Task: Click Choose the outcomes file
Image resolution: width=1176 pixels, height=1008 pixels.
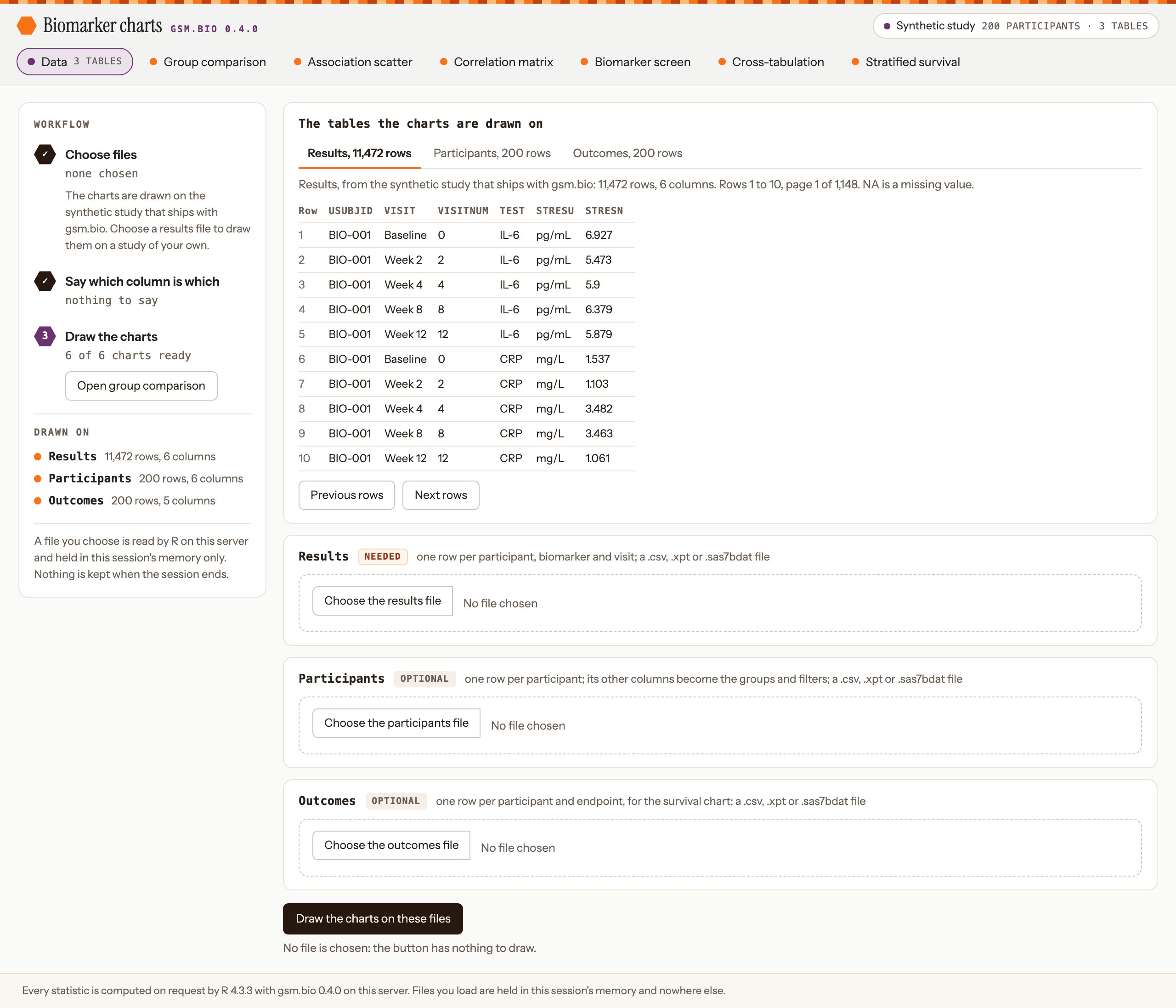Action: point(391,844)
